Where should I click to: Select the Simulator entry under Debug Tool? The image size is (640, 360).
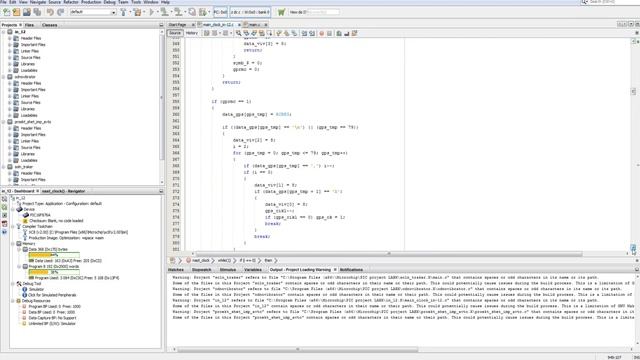[36, 289]
